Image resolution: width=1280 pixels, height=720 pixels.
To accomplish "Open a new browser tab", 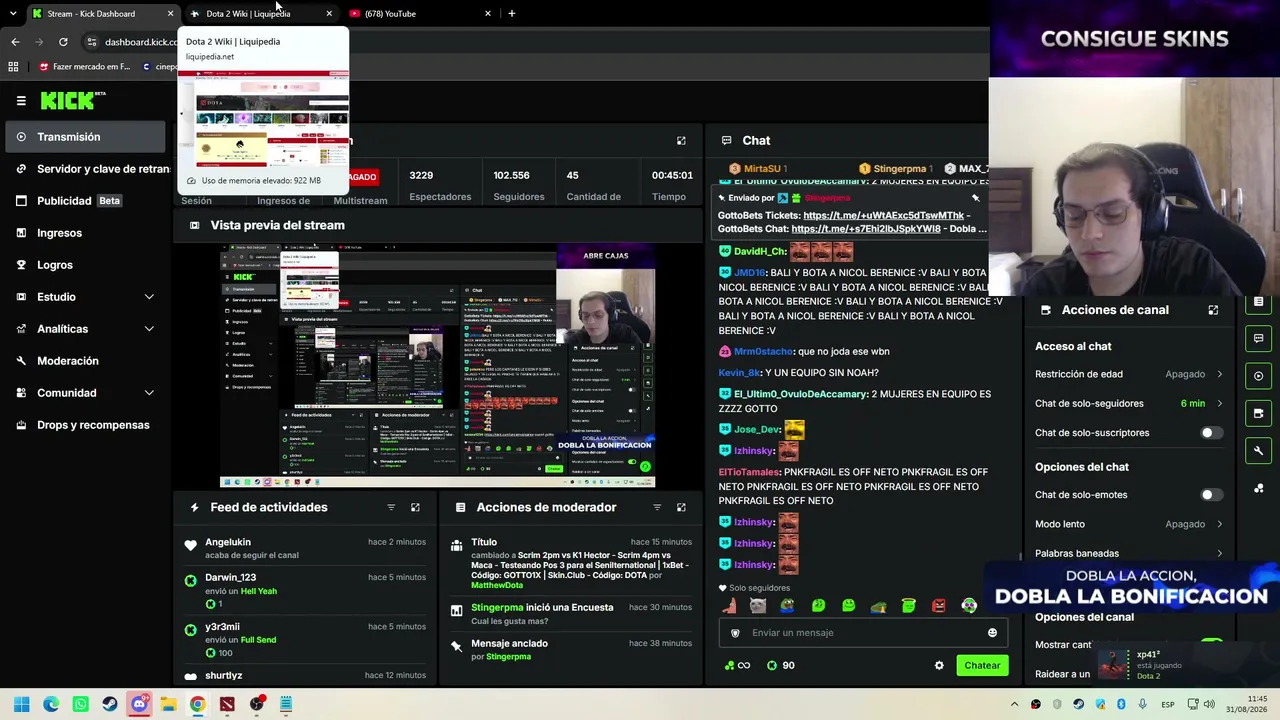I will (x=512, y=14).
